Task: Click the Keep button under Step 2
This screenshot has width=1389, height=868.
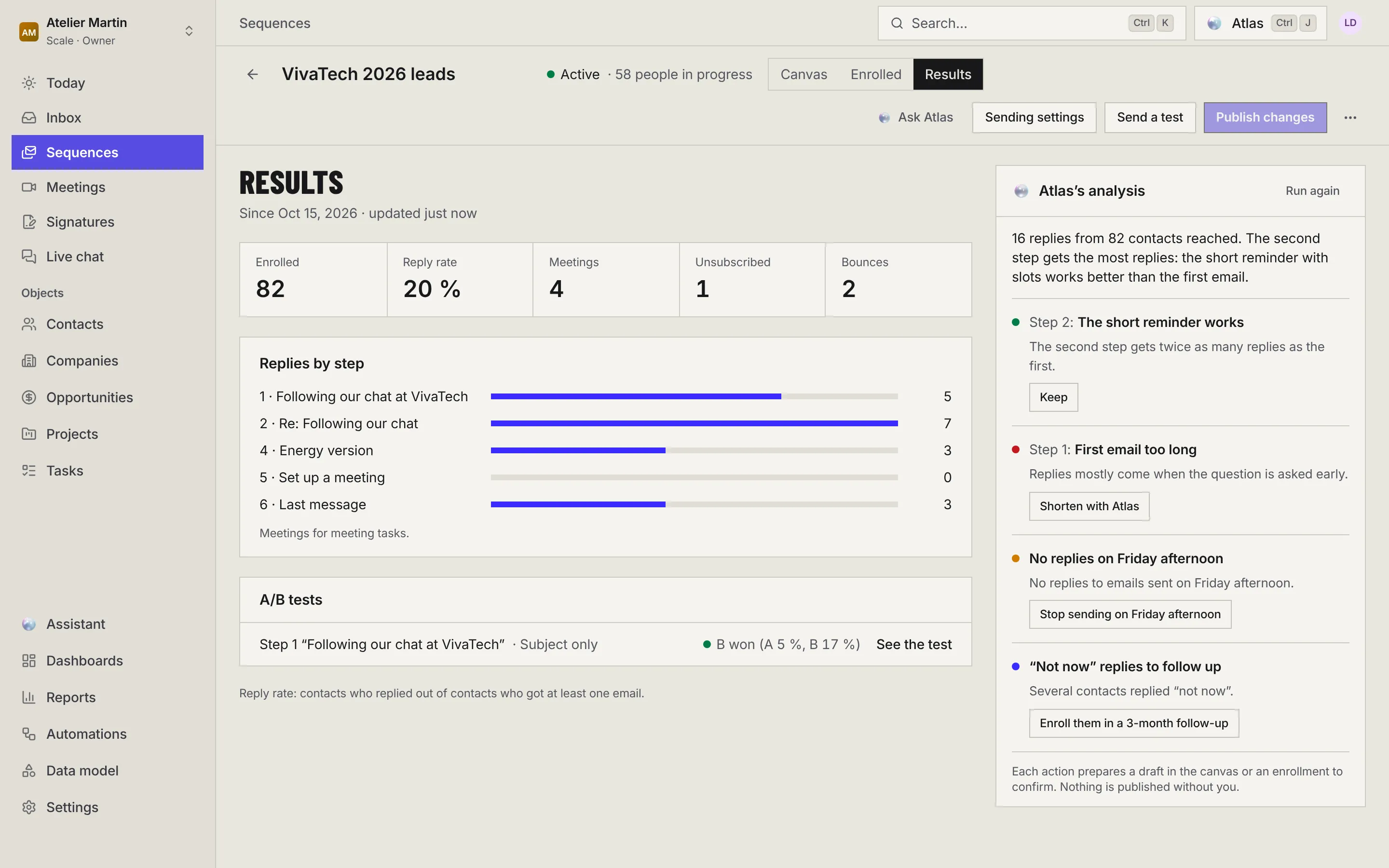Action: pyautogui.click(x=1053, y=397)
